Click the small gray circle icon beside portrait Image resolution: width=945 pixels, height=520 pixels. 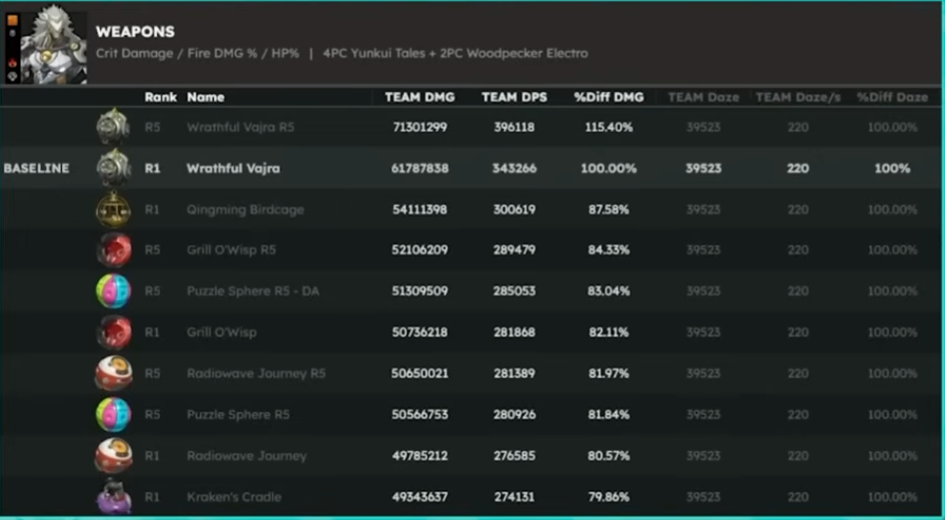click(12, 33)
